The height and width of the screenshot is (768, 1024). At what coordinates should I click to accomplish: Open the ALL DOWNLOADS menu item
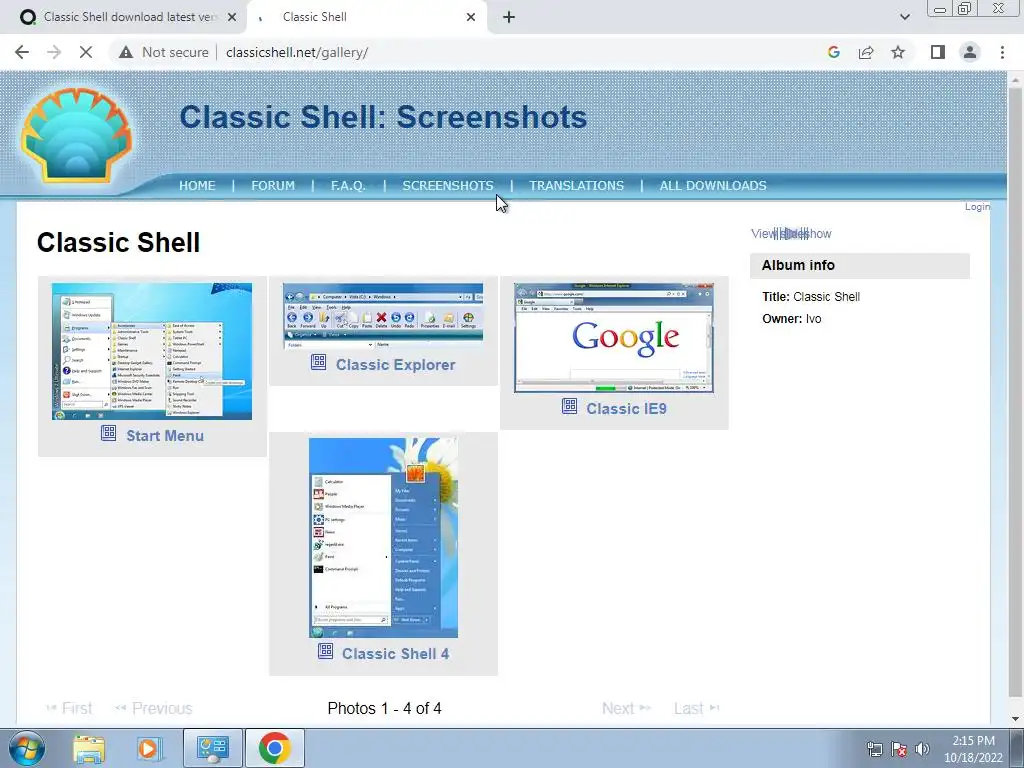point(713,185)
